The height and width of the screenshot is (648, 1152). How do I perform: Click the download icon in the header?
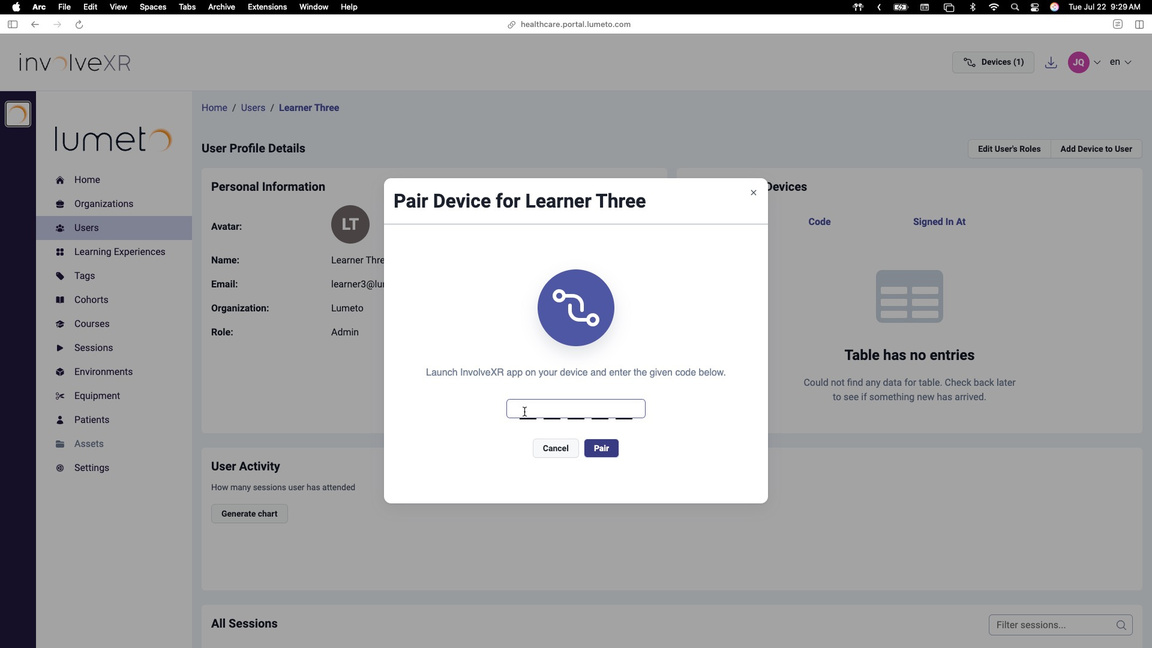[1051, 62]
